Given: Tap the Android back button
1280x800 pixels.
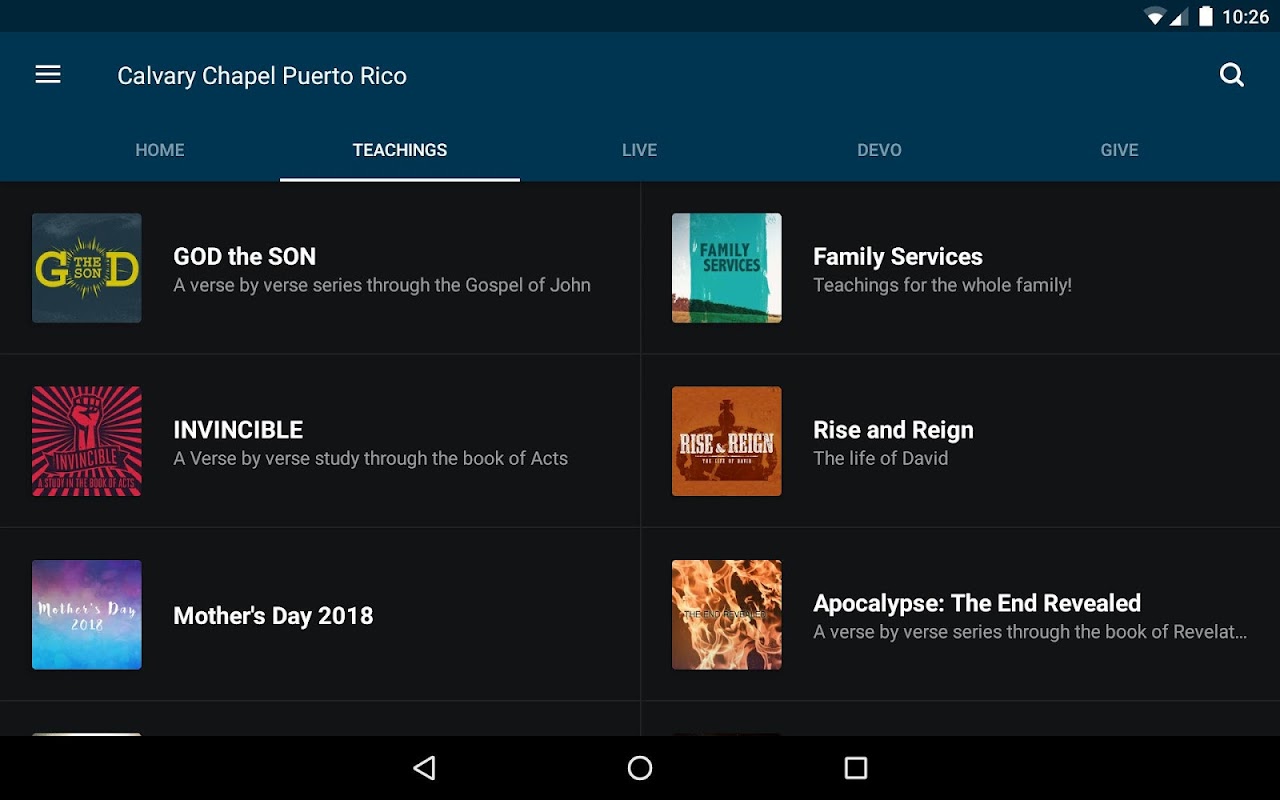Looking at the screenshot, I should point(425,768).
